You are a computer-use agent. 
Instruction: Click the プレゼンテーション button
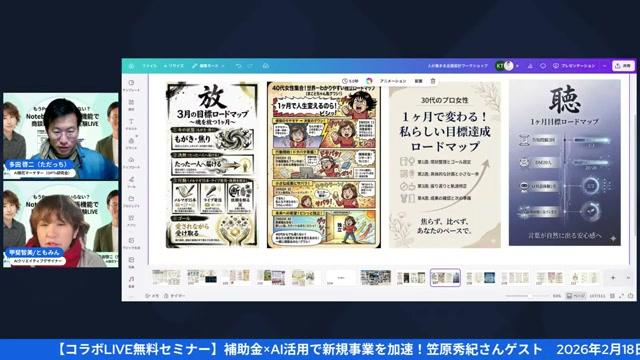[574, 66]
